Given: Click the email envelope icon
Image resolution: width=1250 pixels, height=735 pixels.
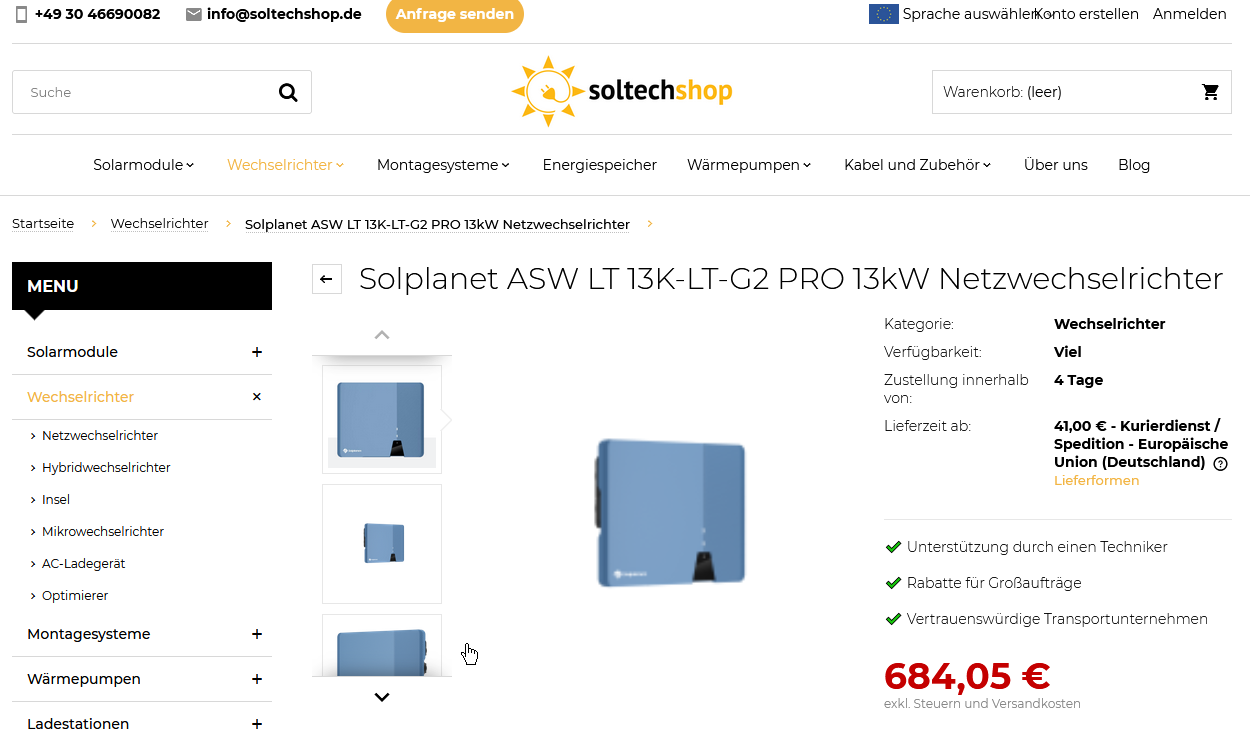Looking at the screenshot, I should pyautogui.click(x=194, y=15).
